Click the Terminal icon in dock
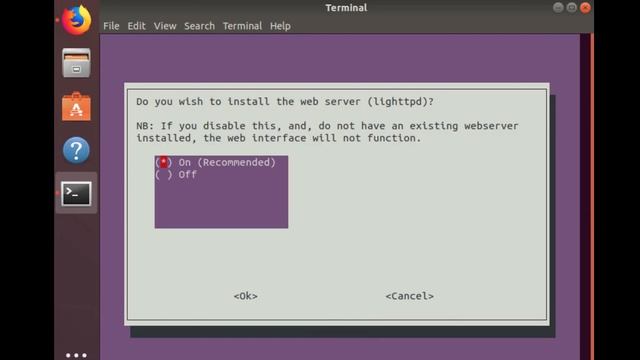The image size is (640, 360). tap(76, 193)
